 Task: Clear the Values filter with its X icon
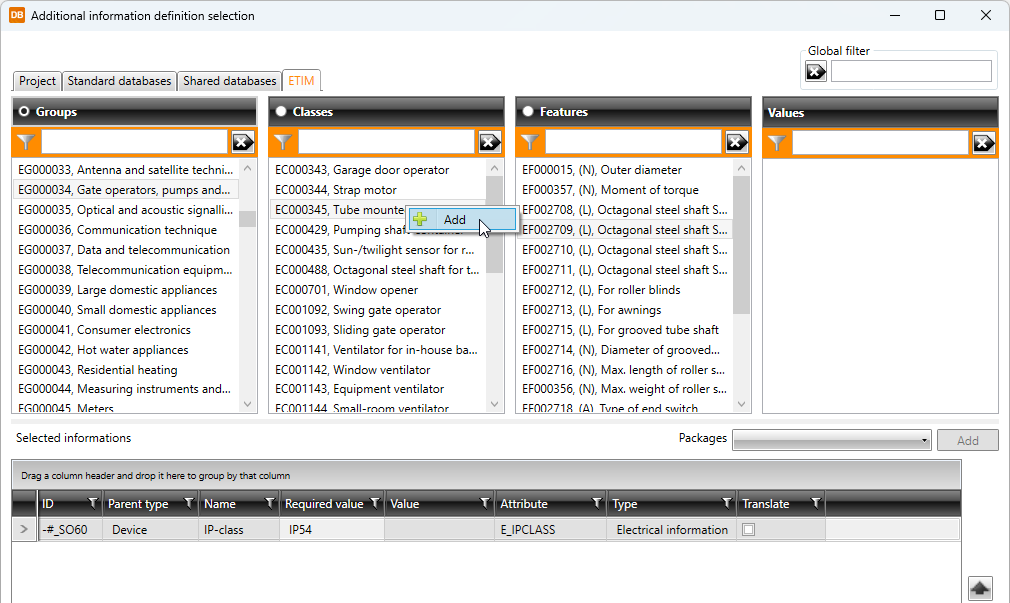pyautogui.click(x=984, y=143)
